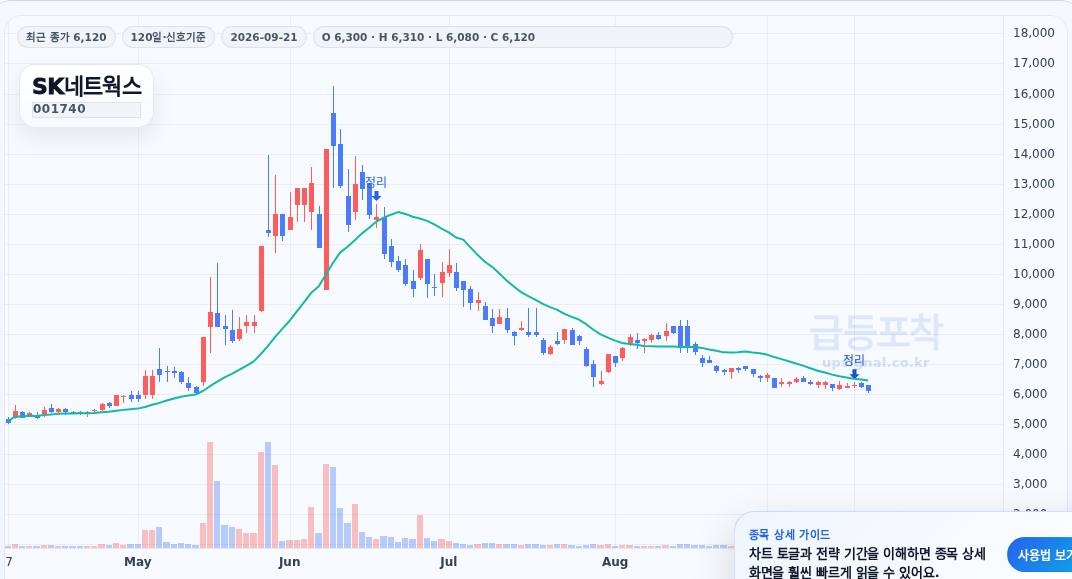This screenshot has height=579, width=1072.
Task: Click the SK네트웍스 stock name
Action: click(x=87, y=86)
